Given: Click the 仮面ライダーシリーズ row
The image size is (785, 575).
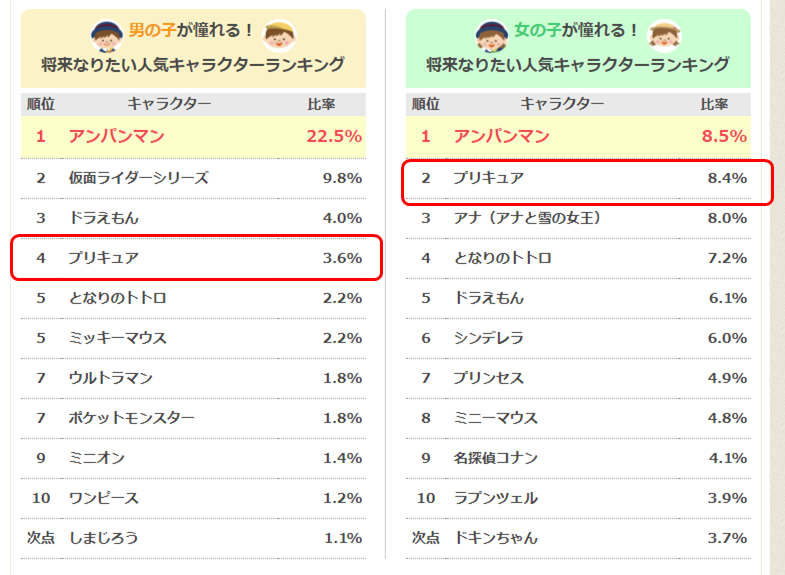Looking at the screenshot, I should coord(138,178).
